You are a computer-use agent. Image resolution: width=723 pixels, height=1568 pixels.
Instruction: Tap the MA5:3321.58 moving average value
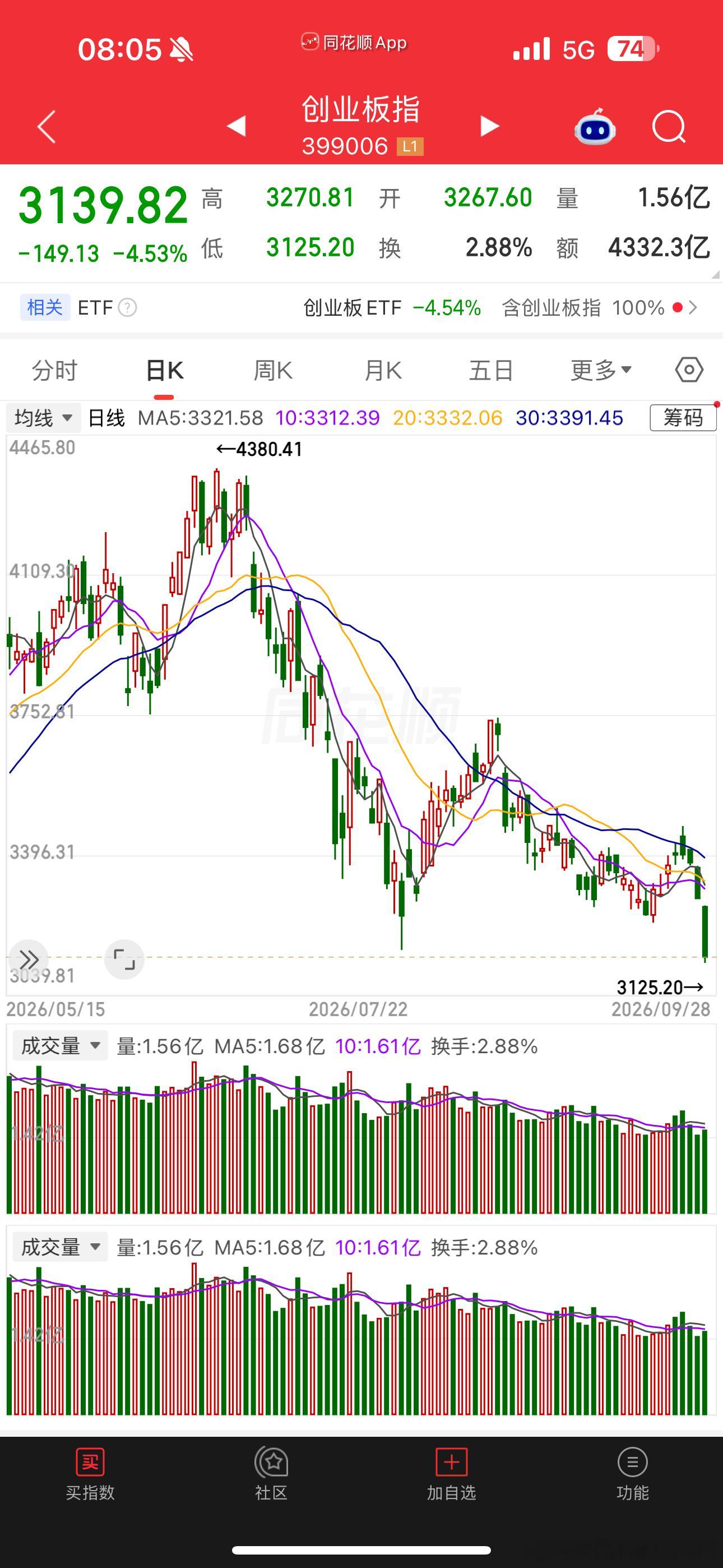click(x=200, y=418)
